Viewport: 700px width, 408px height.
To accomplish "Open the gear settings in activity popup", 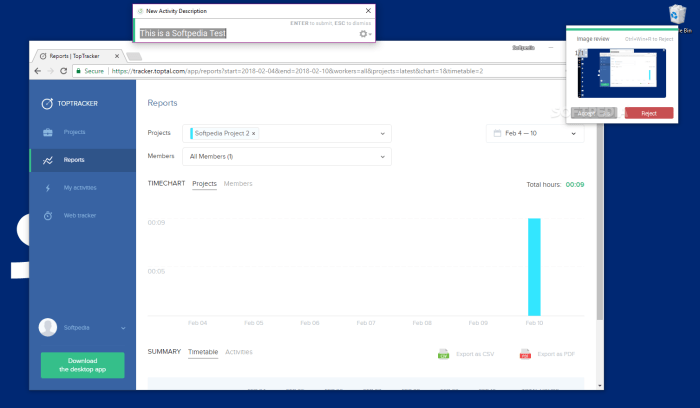I will (x=363, y=34).
